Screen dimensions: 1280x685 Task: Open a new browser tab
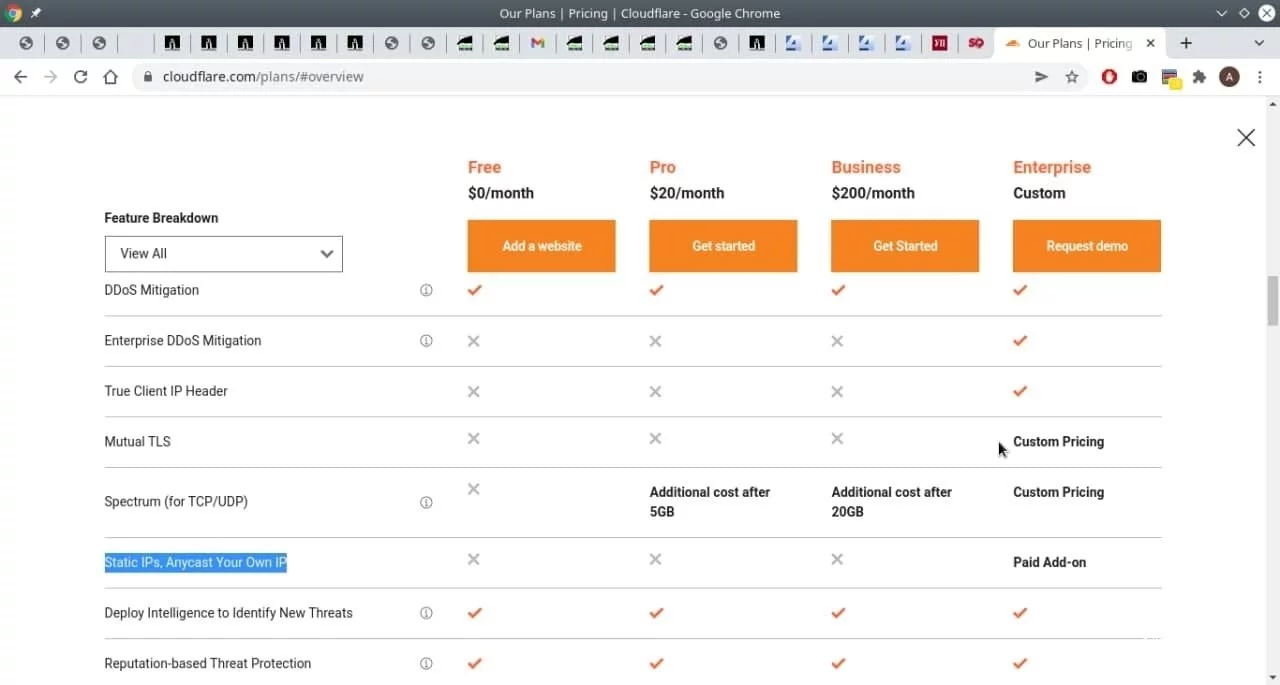click(1186, 43)
